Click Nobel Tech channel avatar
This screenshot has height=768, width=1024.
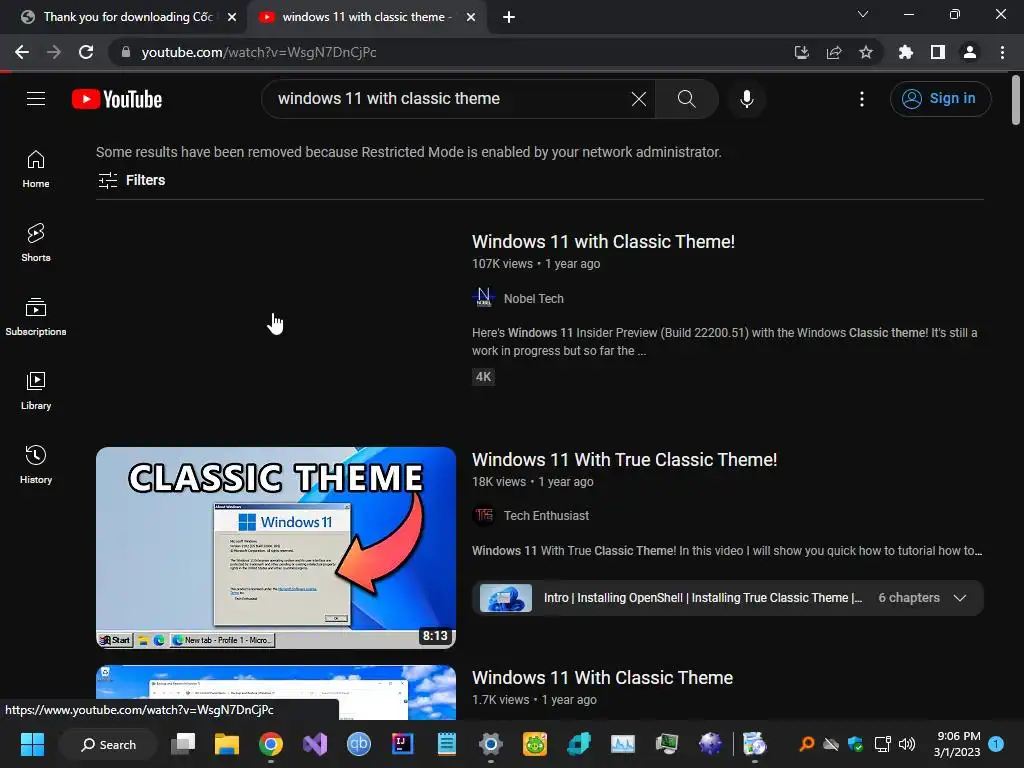483,298
